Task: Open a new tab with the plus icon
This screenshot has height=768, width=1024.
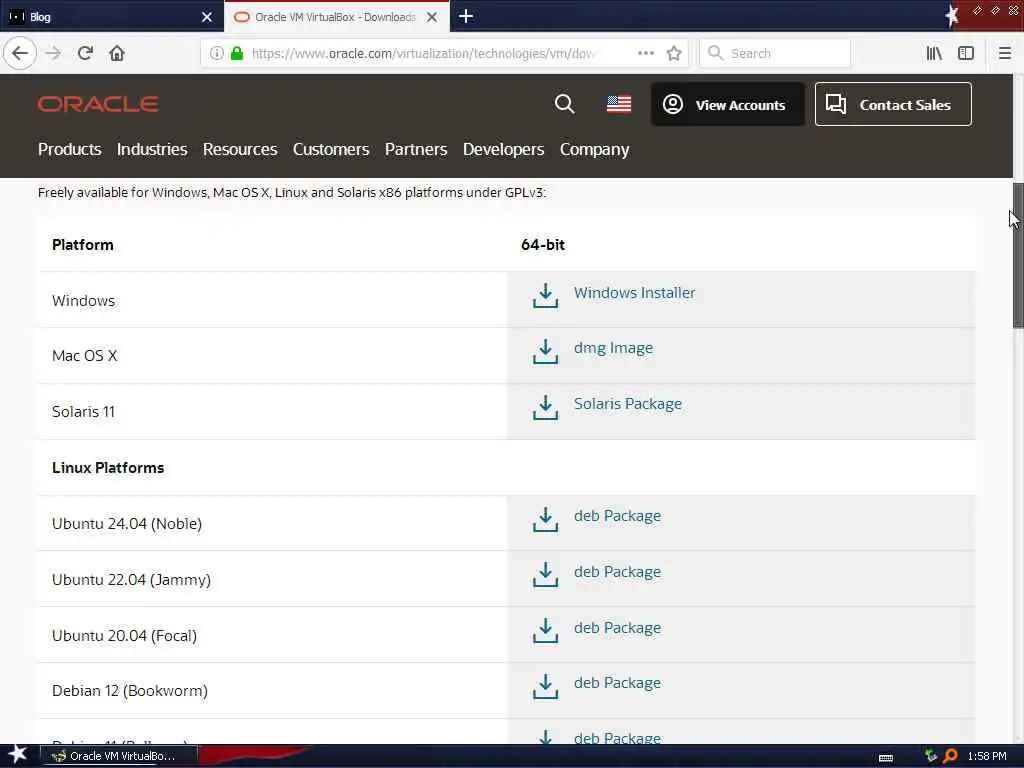Action: tap(466, 16)
